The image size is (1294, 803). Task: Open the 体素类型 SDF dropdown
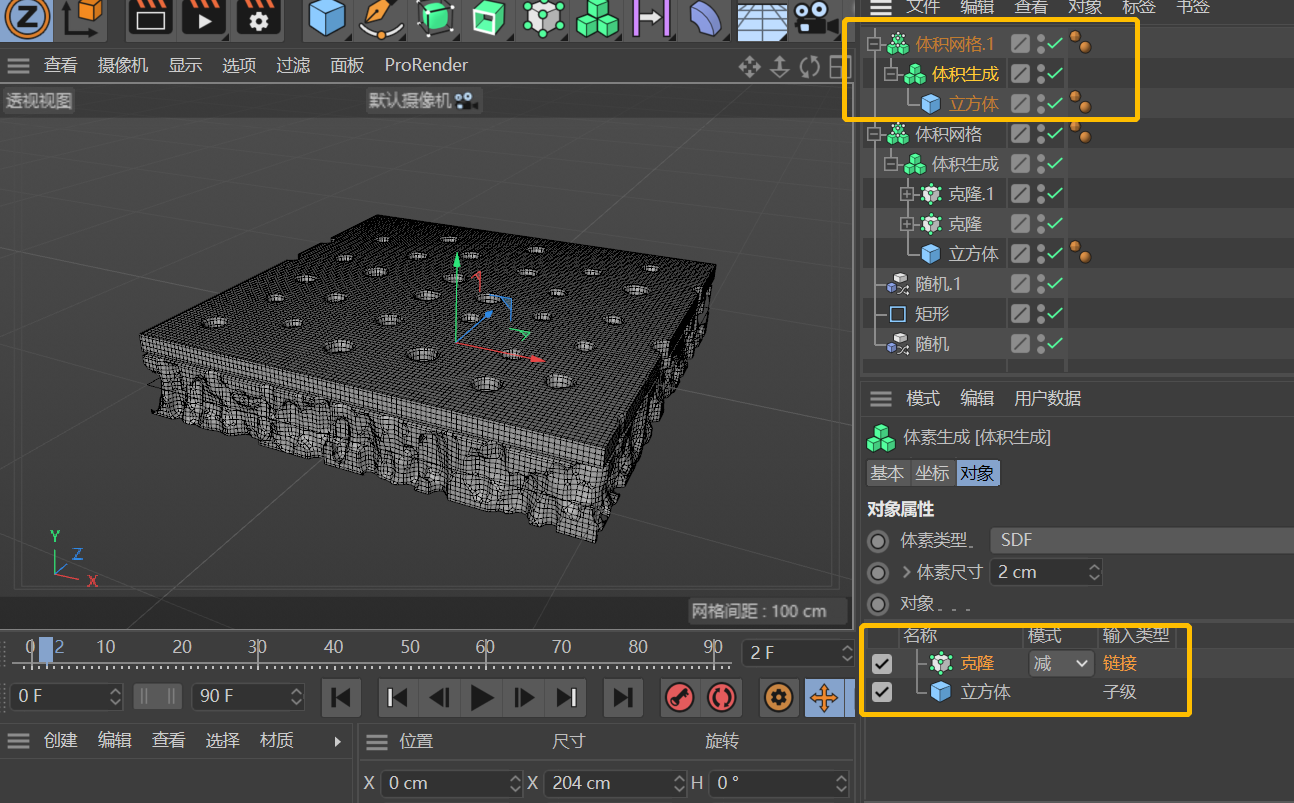(x=1141, y=541)
